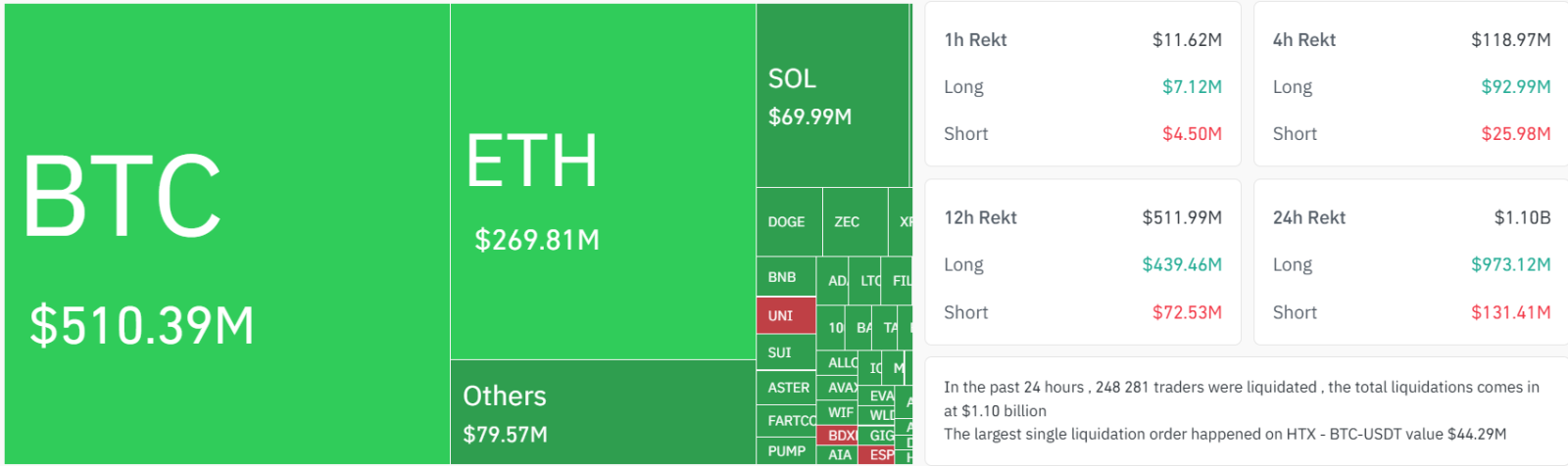Select the 12h Rekt card title
The height and width of the screenshot is (466, 1568).
tap(980, 218)
